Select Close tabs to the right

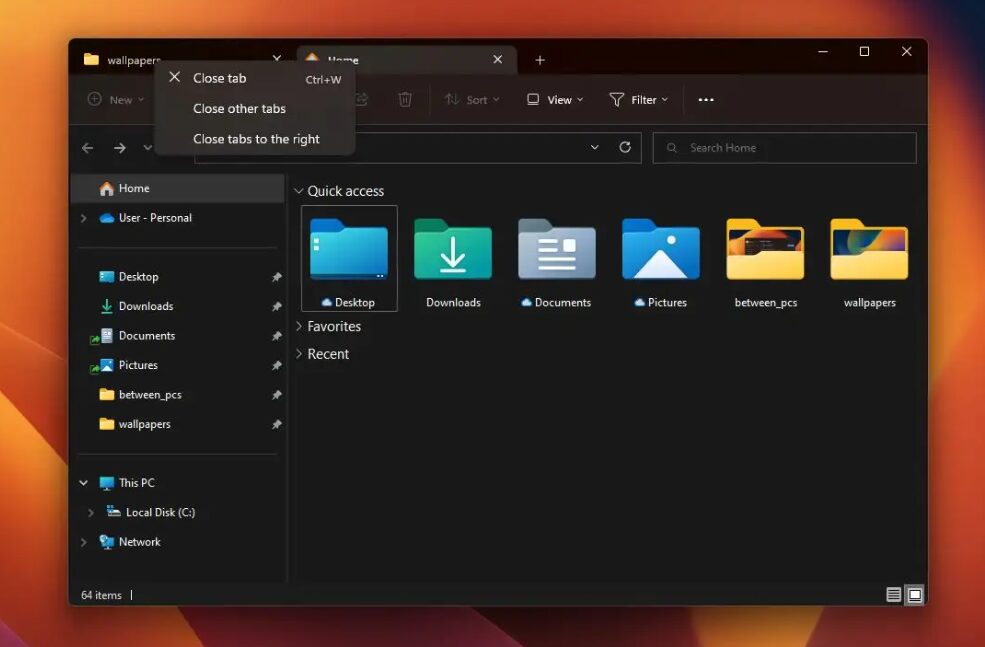point(256,139)
